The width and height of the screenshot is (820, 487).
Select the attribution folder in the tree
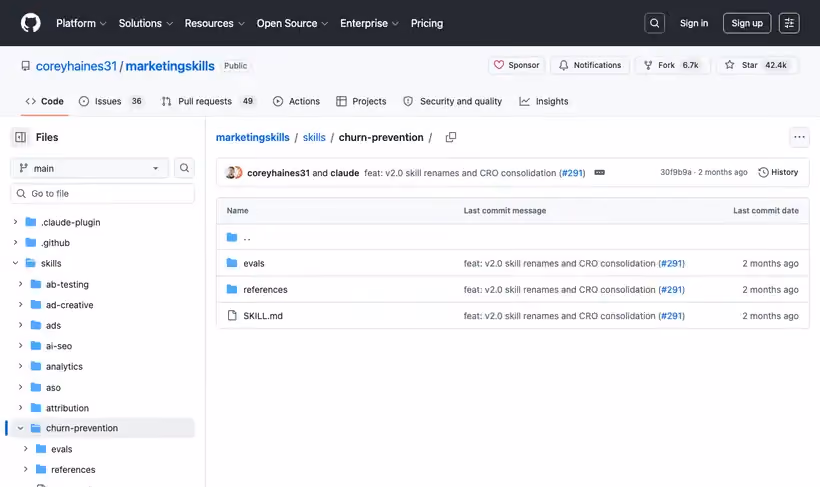pyautogui.click(x=67, y=407)
